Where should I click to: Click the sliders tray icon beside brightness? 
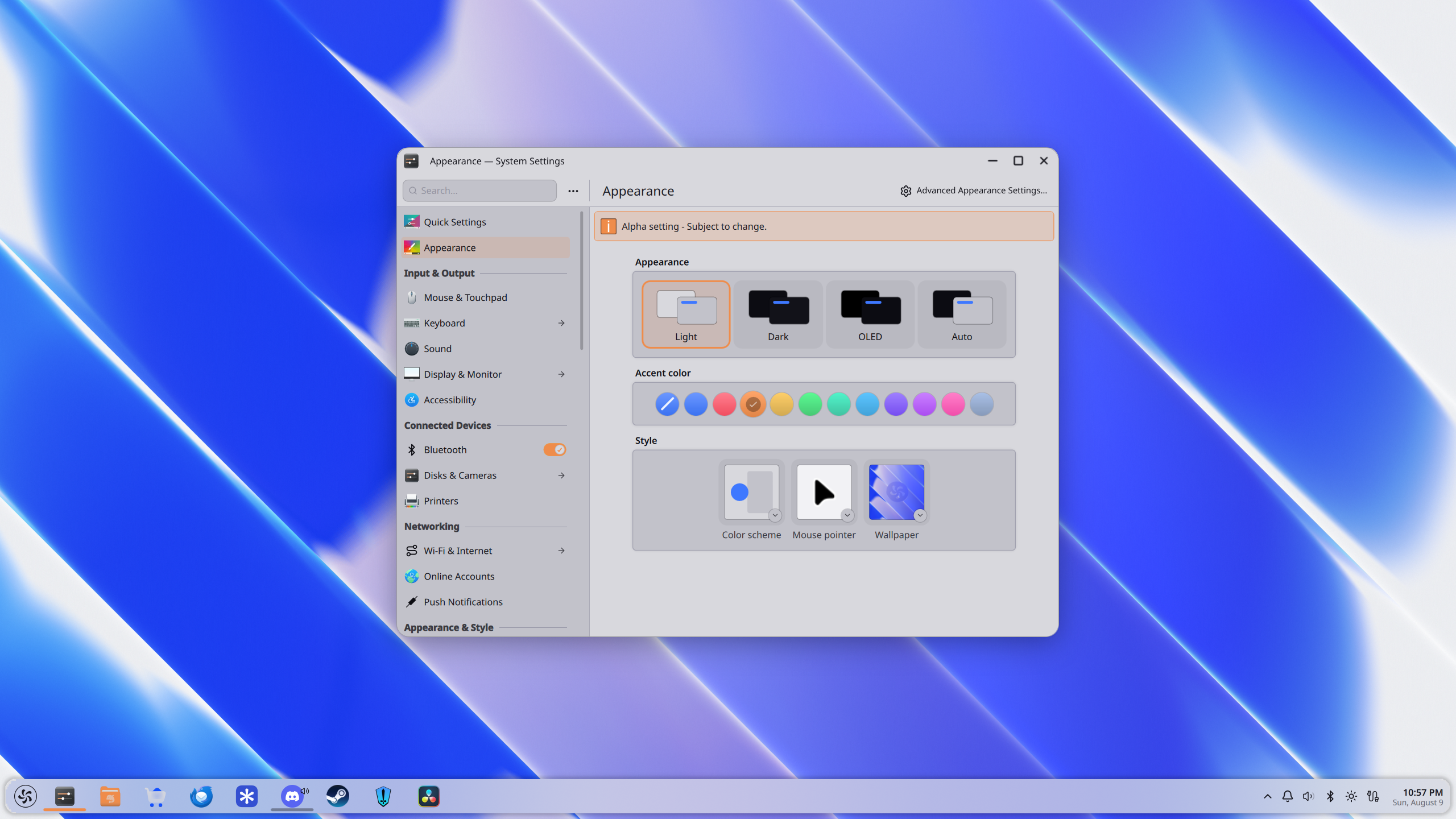coord(1373,796)
